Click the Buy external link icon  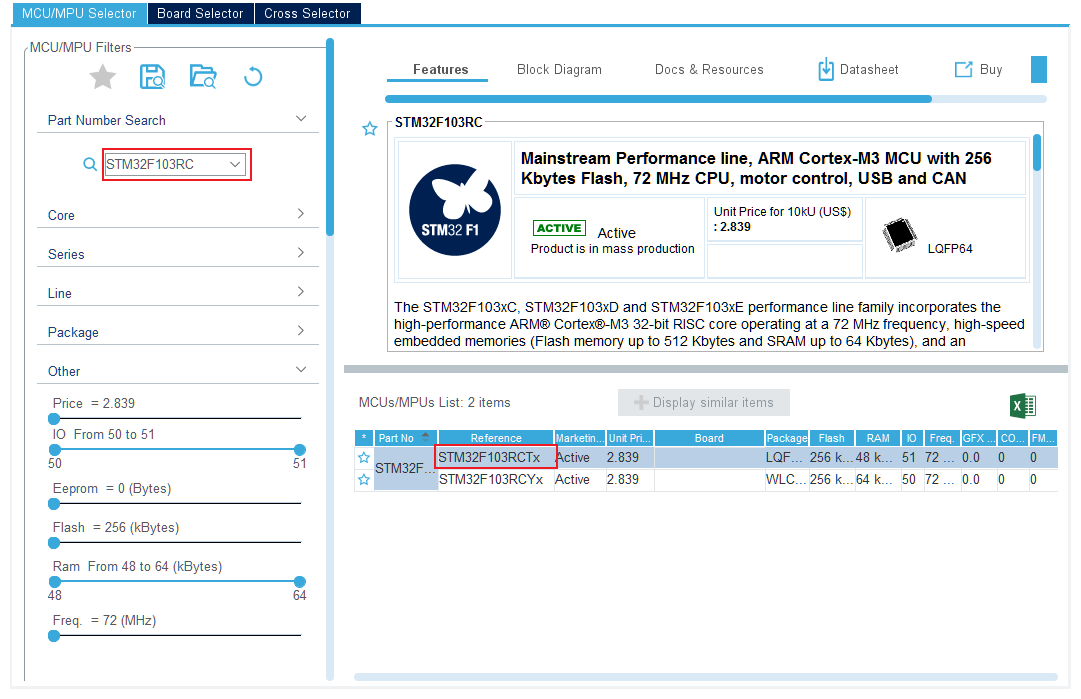tap(963, 70)
